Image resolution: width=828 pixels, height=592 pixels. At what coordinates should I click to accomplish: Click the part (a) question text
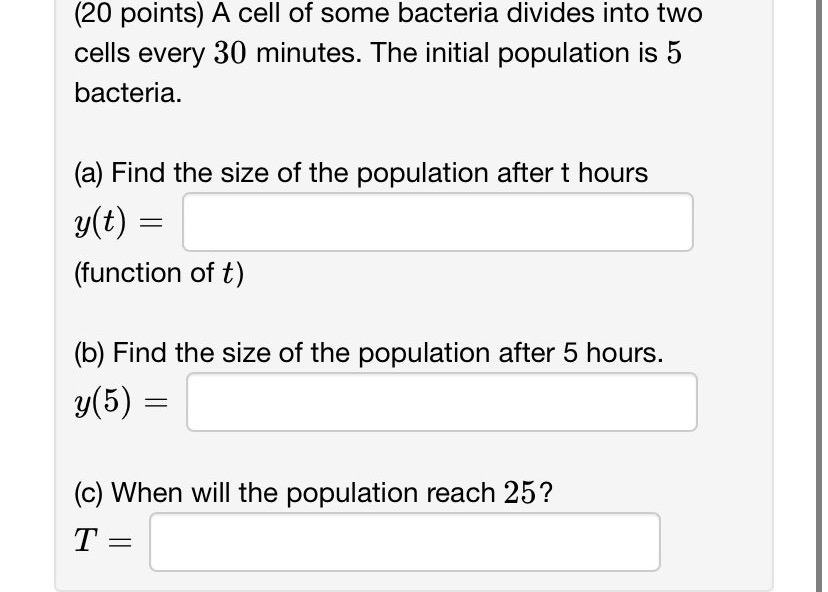pyautogui.click(x=360, y=172)
